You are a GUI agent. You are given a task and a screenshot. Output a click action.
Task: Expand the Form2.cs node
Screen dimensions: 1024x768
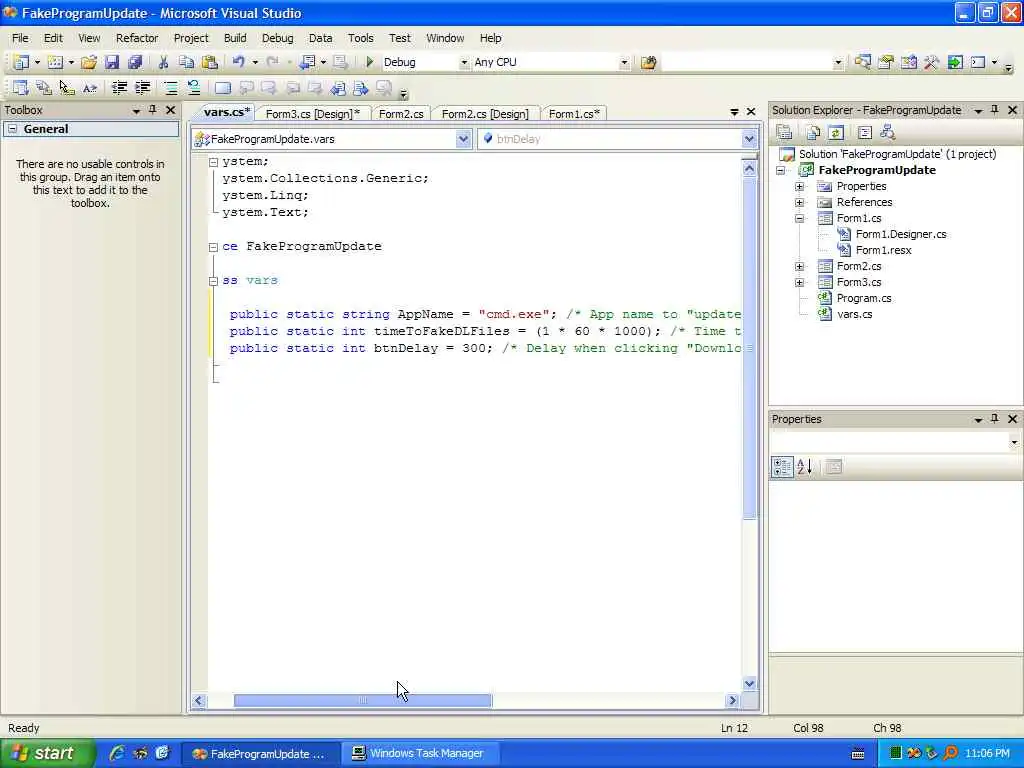point(799,266)
